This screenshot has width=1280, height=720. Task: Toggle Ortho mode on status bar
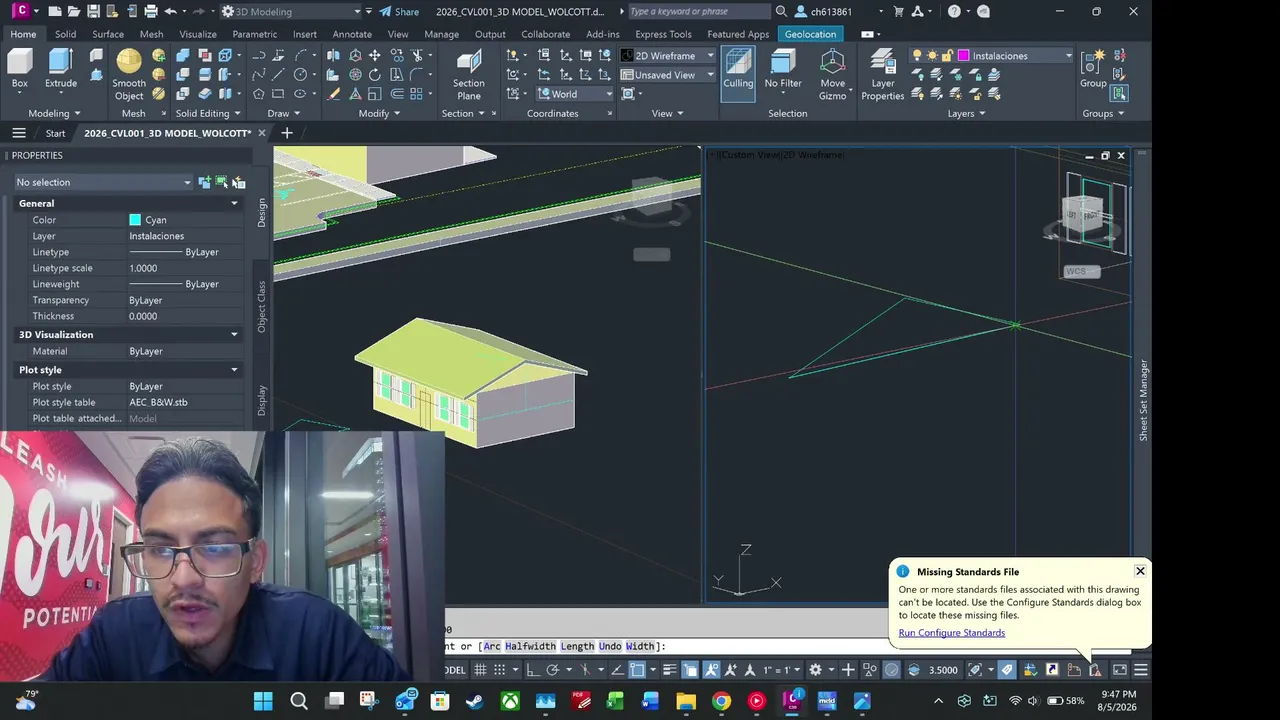tap(532, 670)
